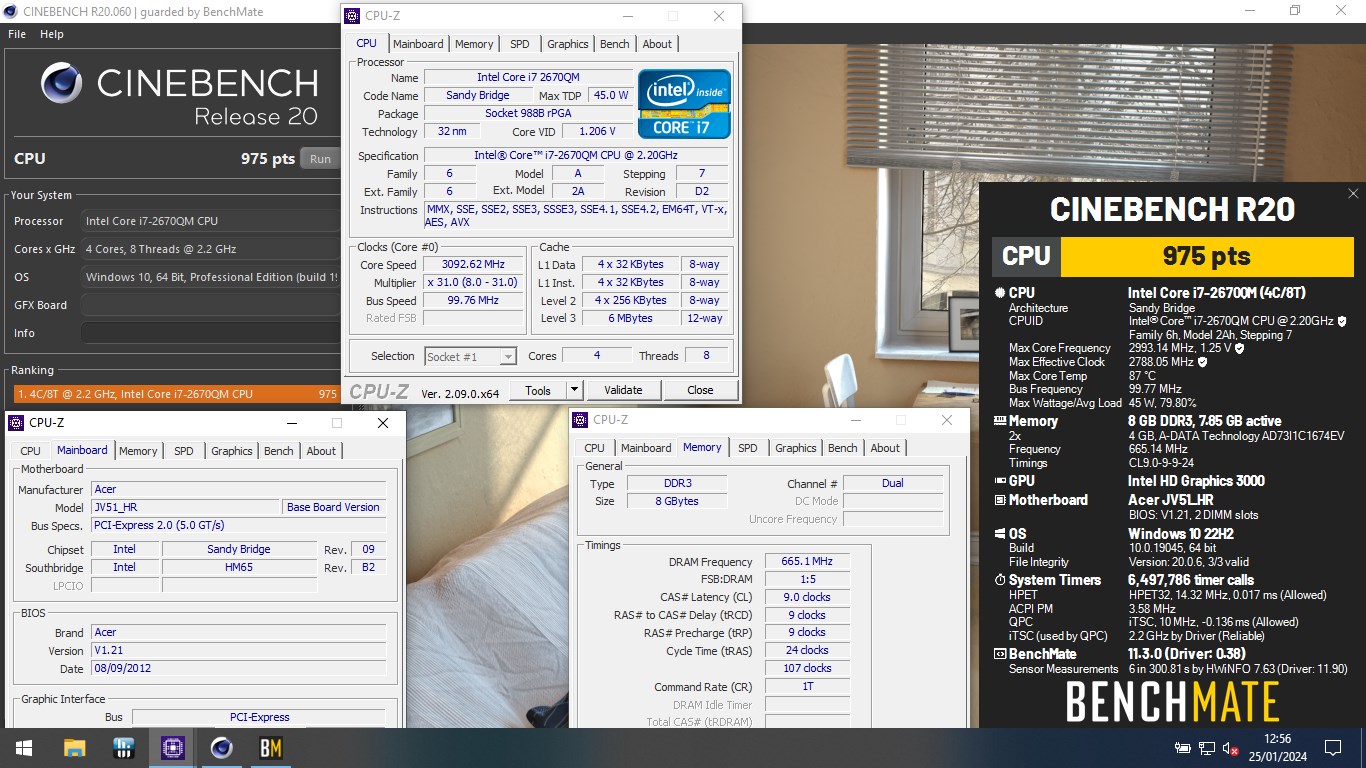This screenshot has height=768, width=1366.
Task: Click the JV51_HR model field
Action: point(185,507)
